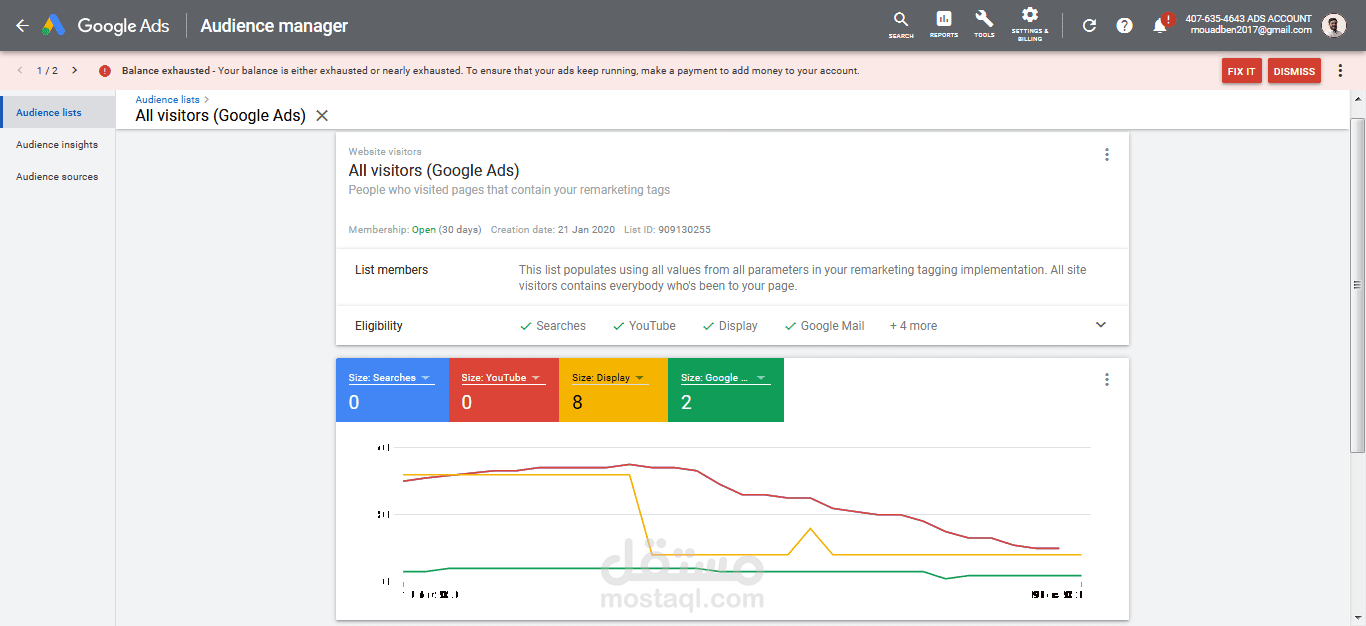Open the Search tool icon

(901, 25)
